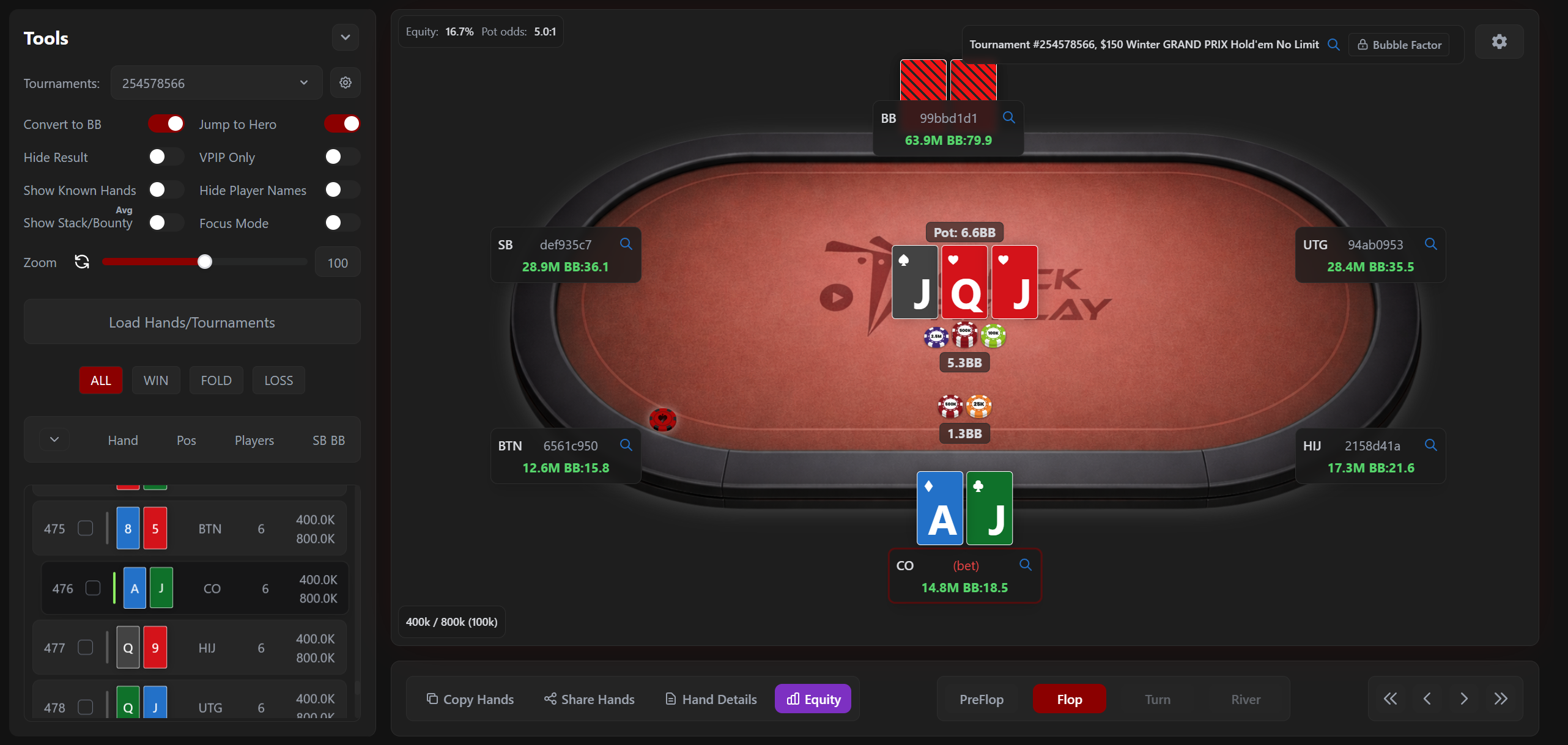Open the Tournaments dropdown 254578566
Image resolution: width=1568 pixels, height=745 pixels.
click(216, 83)
